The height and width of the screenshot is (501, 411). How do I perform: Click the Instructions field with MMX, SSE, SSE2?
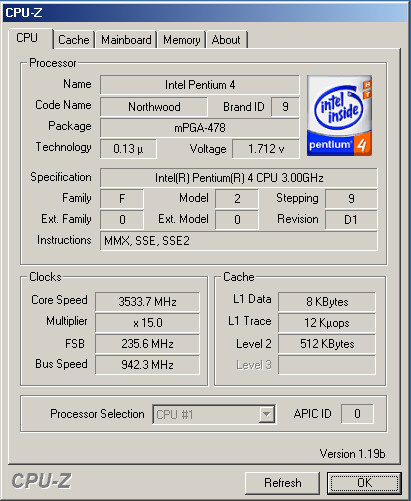(239, 241)
